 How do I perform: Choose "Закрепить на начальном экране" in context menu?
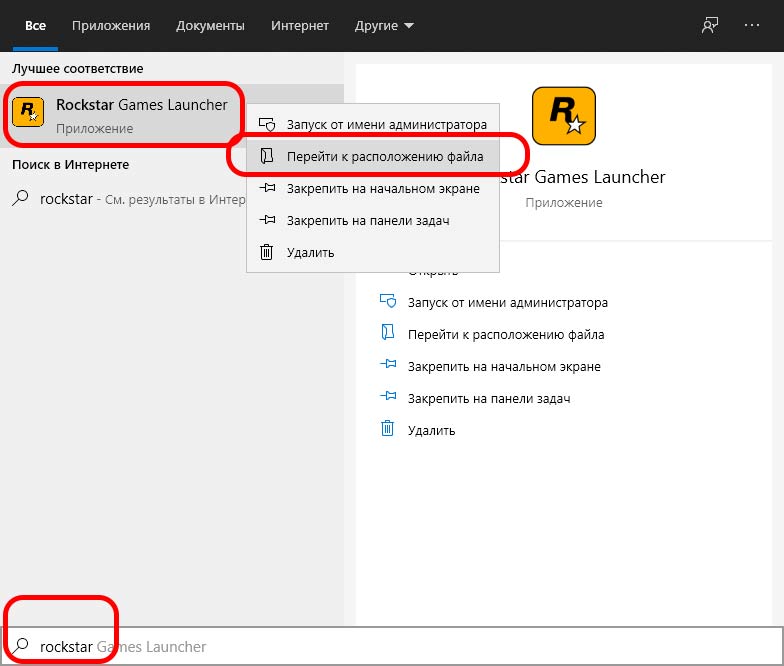click(373, 188)
